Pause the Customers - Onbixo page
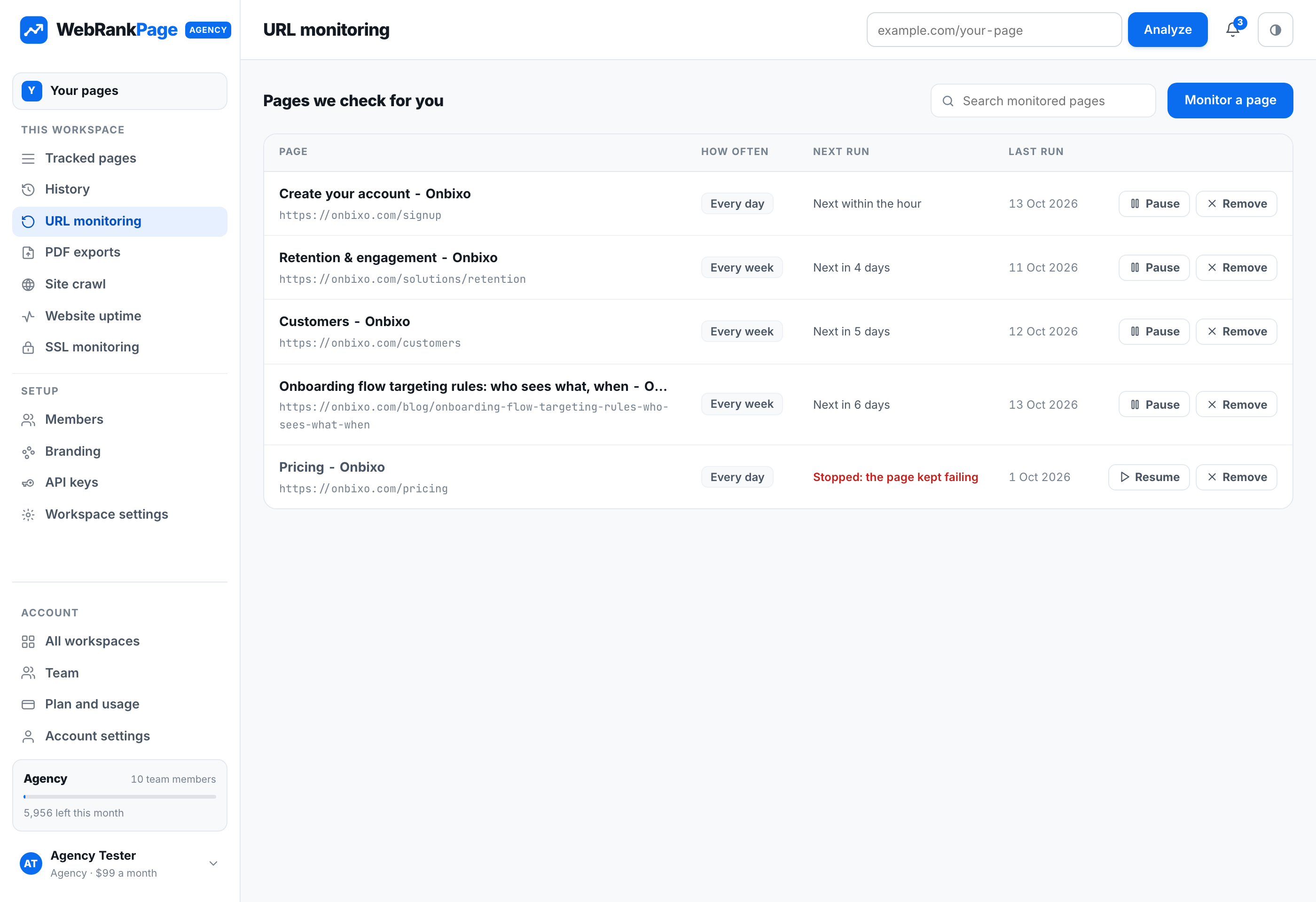Viewport: 1316px width, 902px height. (x=1153, y=332)
